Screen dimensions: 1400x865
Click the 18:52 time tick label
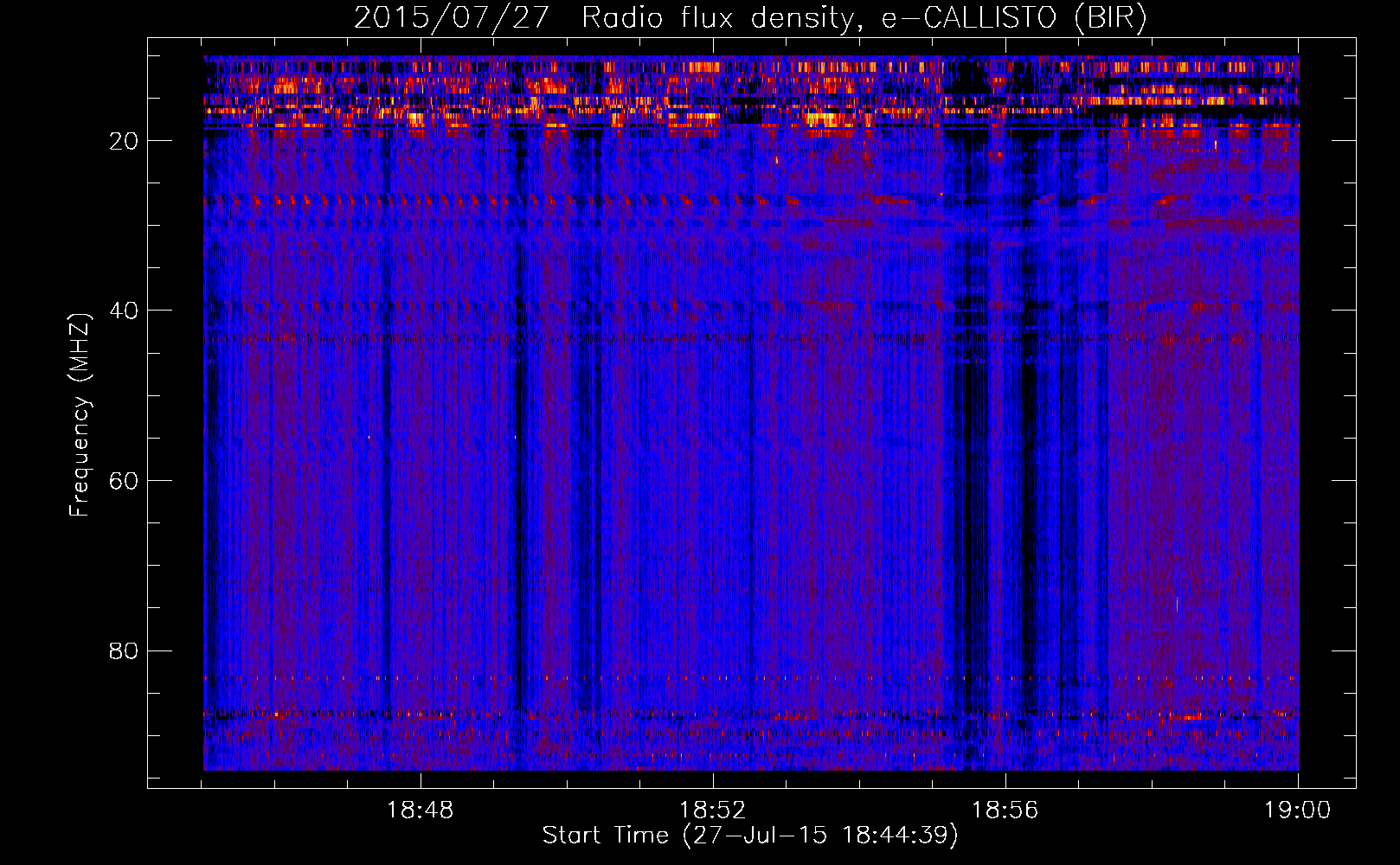[712, 811]
